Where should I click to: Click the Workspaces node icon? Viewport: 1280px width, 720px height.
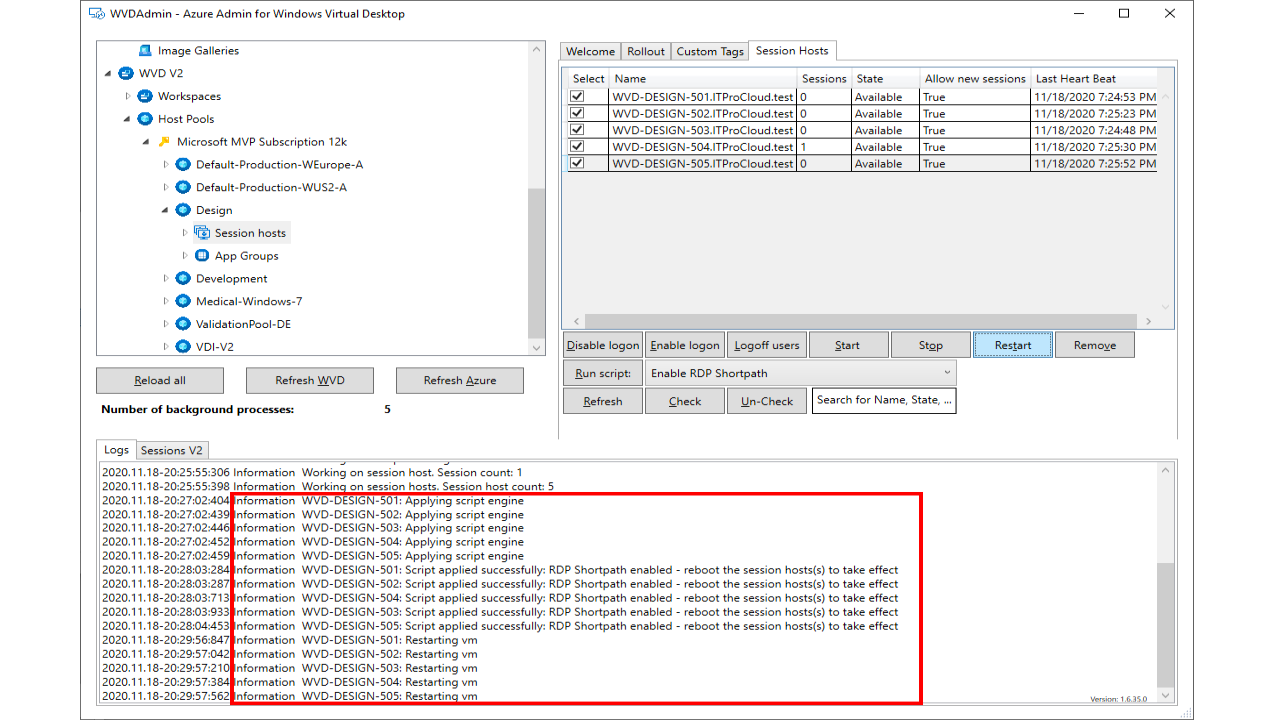145,96
